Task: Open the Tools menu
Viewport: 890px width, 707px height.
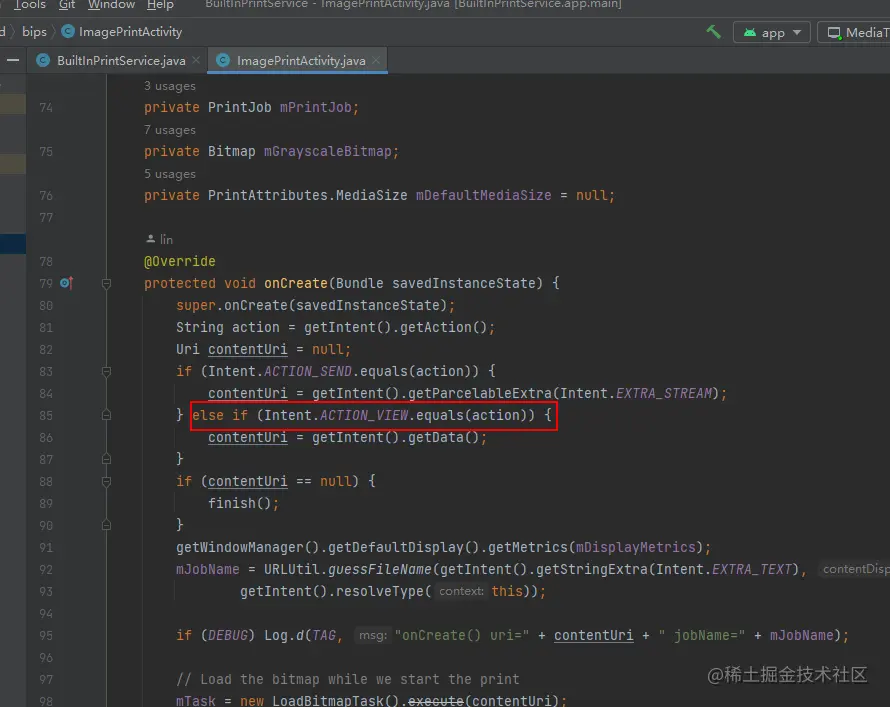Action: (x=30, y=5)
